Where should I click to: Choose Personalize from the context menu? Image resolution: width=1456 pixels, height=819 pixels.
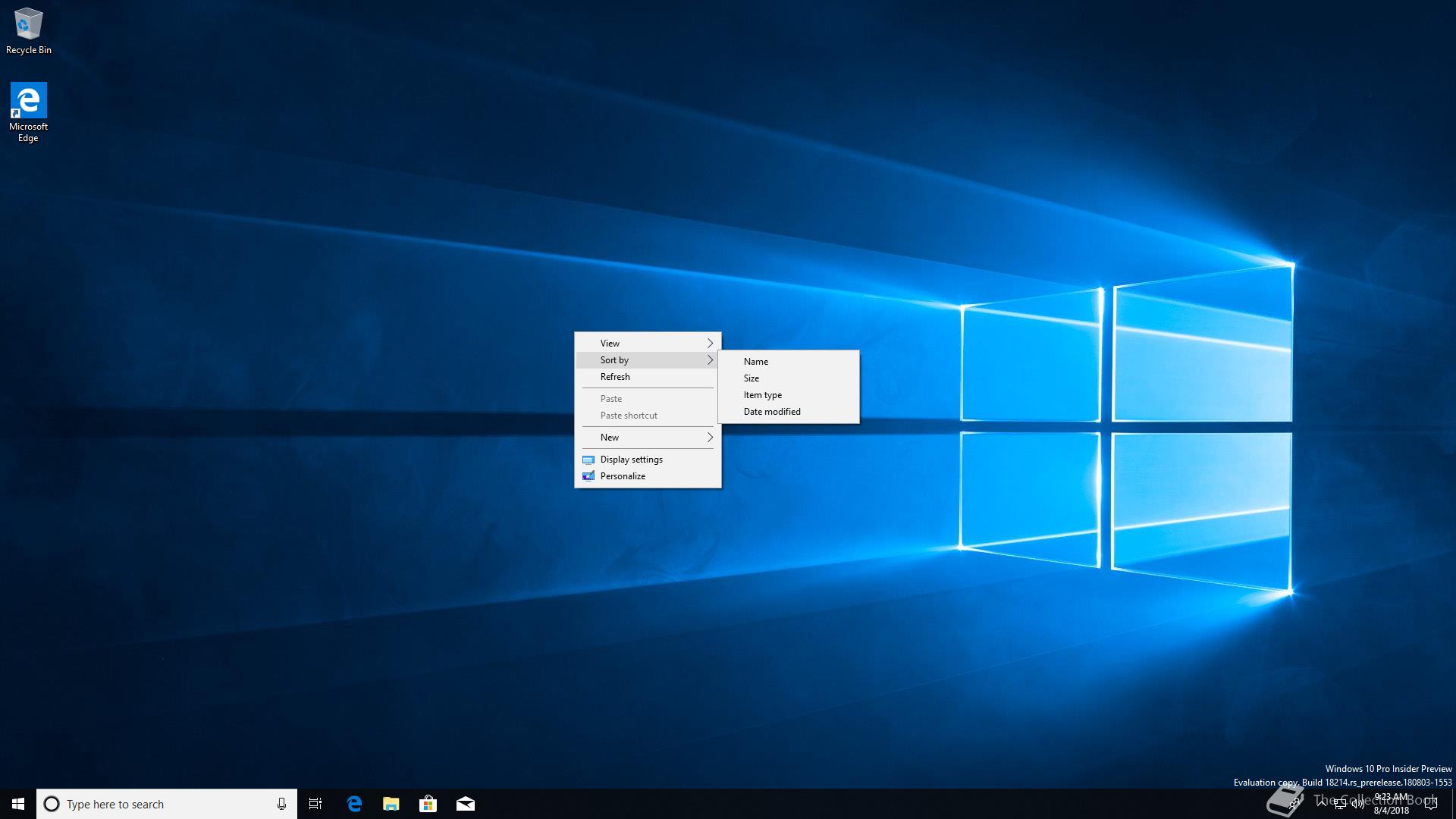pyautogui.click(x=648, y=476)
